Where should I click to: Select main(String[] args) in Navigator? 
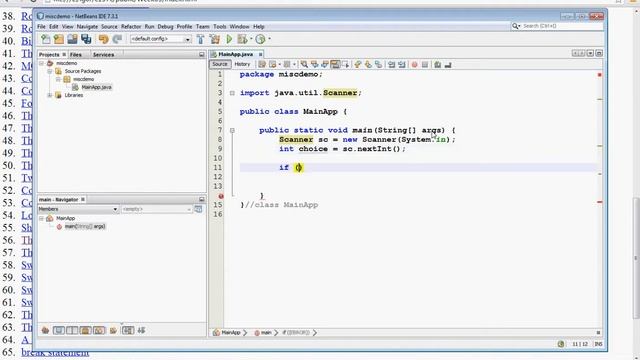85,226
